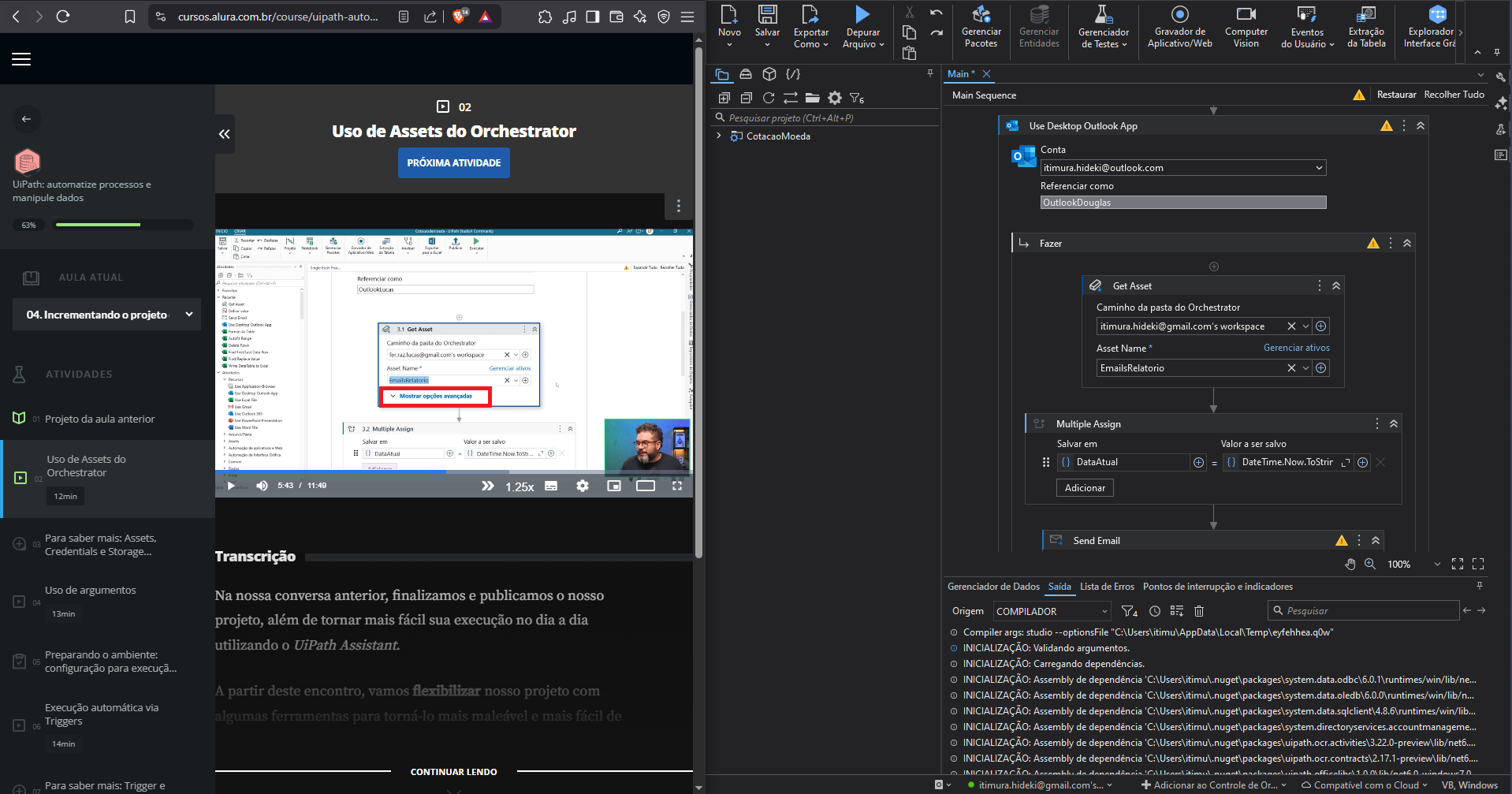Mute the video using speaker icon
This screenshot has width=1512, height=794.
point(262,486)
